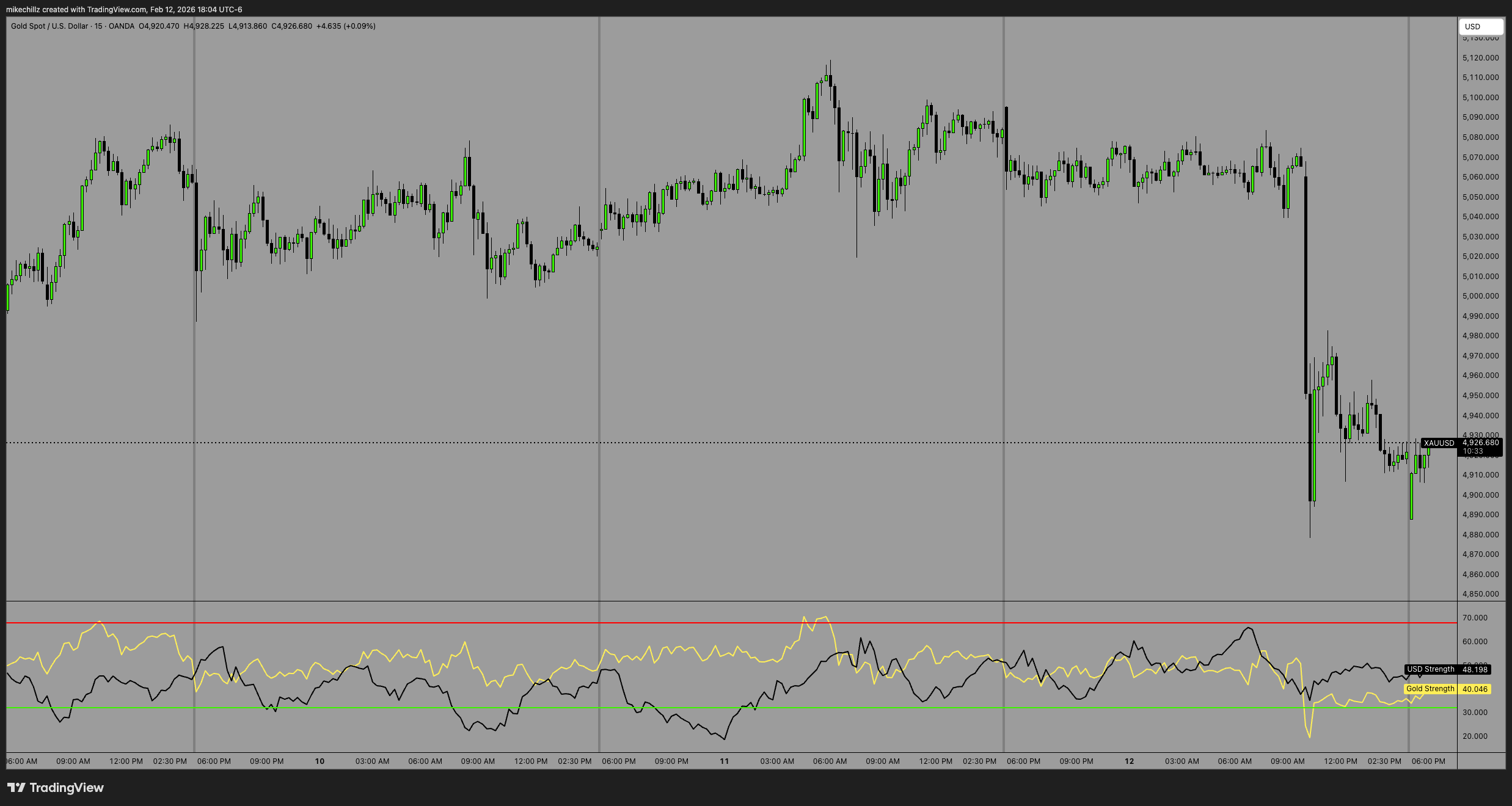Open the USD currency selector button
Image resolution: width=1512 pixels, height=806 pixels.
(1481, 26)
